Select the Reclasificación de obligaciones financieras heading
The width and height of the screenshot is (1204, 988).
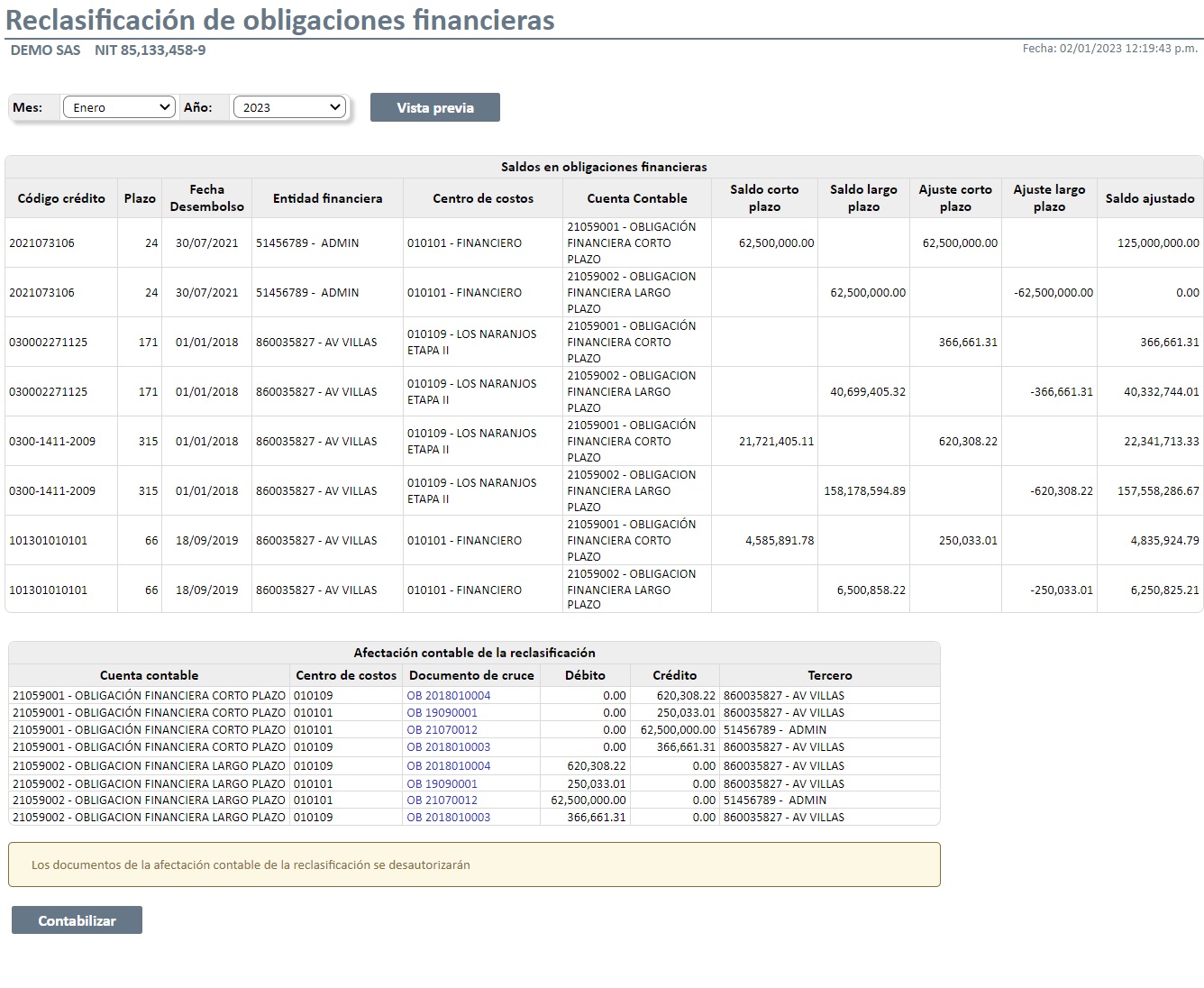coord(280,20)
